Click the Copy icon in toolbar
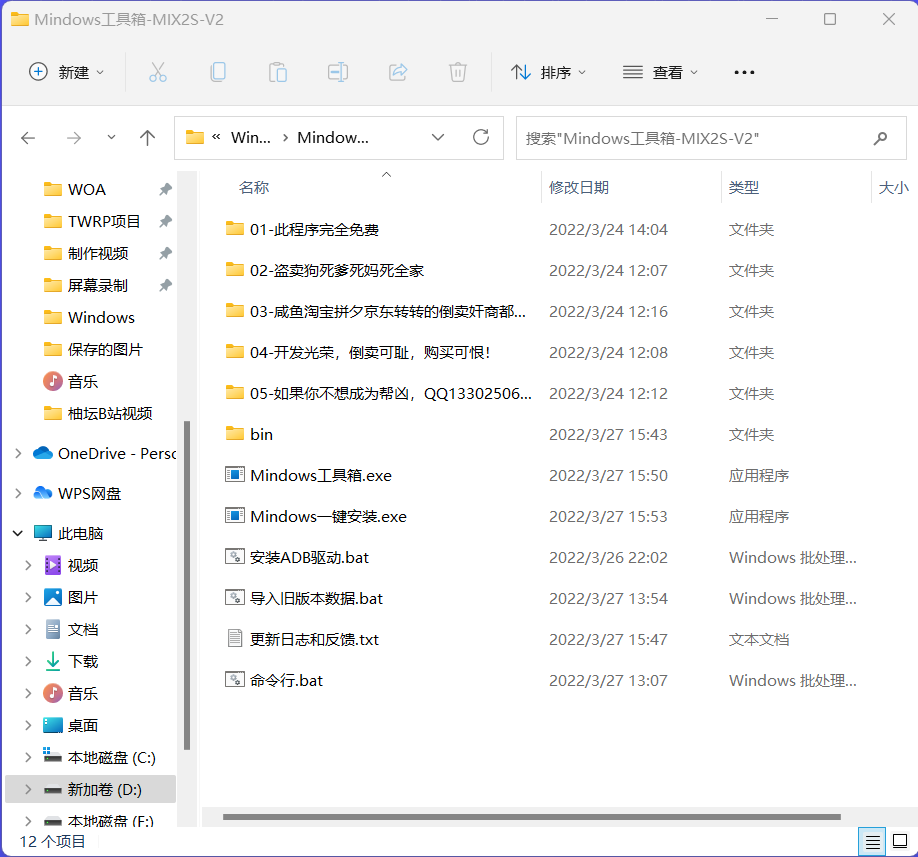 218,72
